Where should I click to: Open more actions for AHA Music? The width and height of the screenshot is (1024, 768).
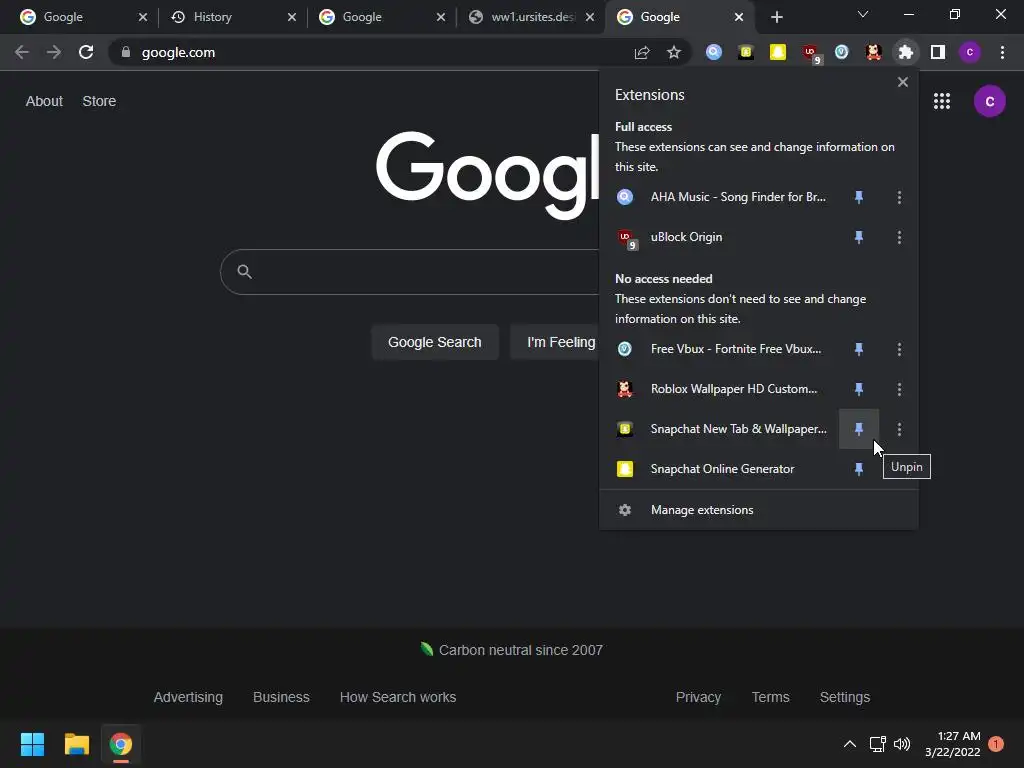click(x=899, y=197)
